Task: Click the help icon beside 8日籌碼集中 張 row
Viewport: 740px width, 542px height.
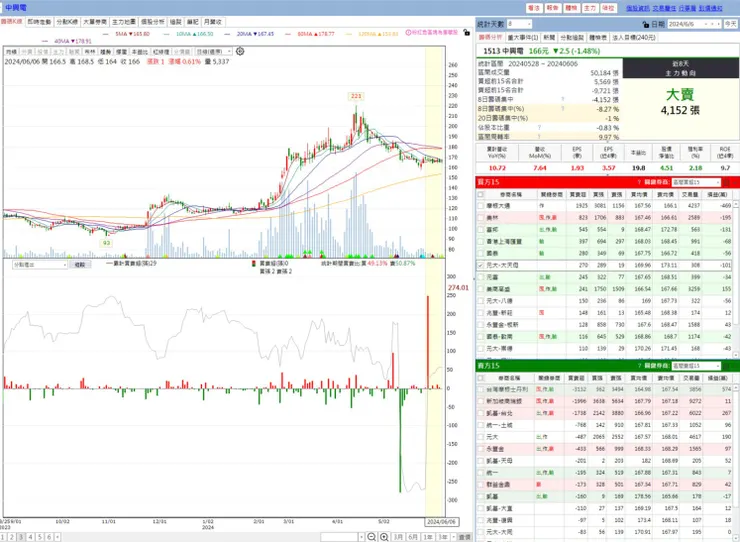Action: coord(563,100)
